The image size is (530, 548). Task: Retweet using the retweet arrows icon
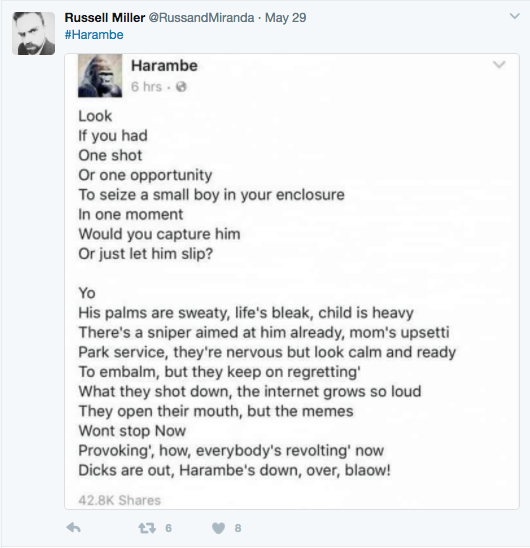147,528
